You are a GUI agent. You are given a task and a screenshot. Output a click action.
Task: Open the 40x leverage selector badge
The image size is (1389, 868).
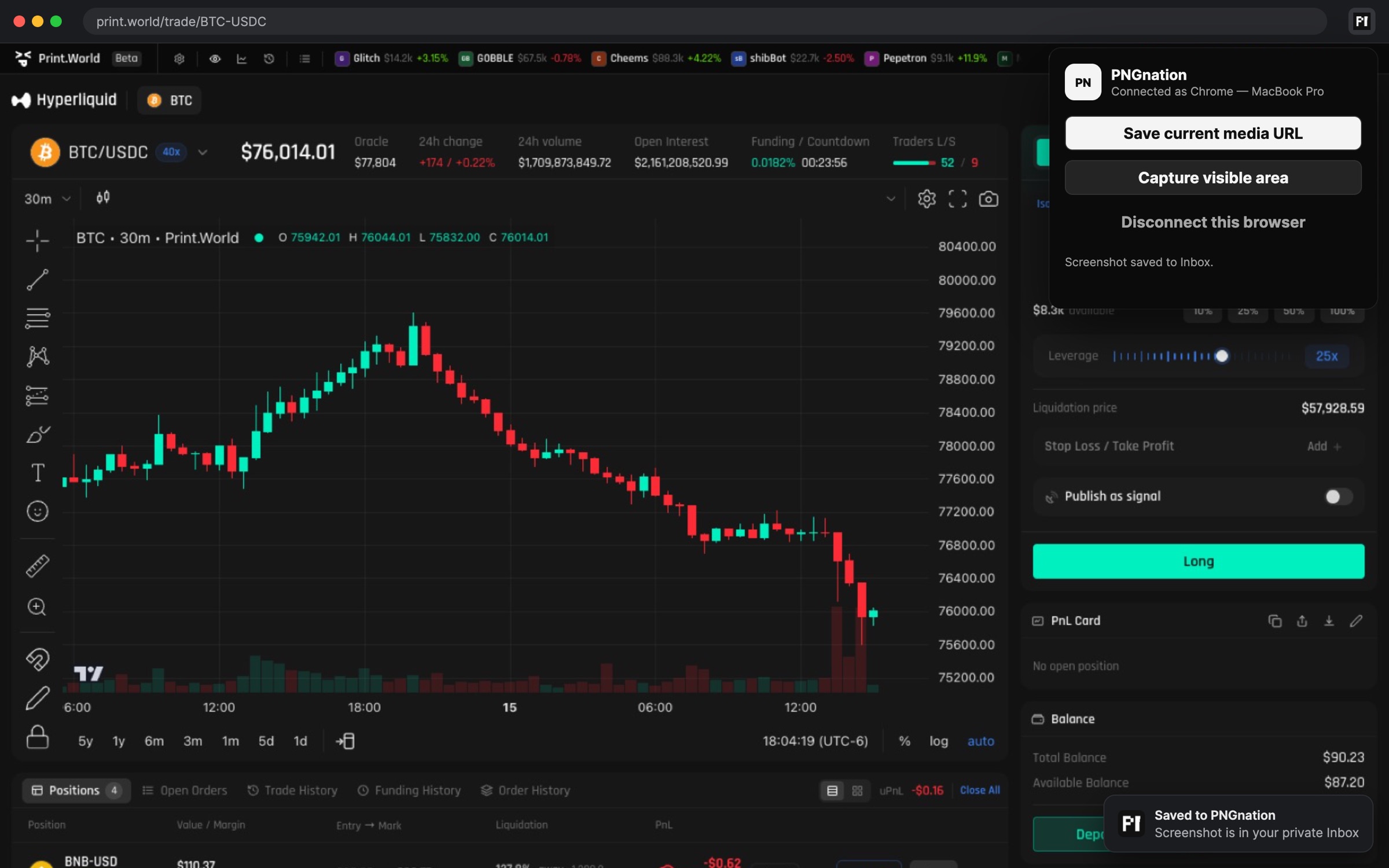[x=171, y=152]
